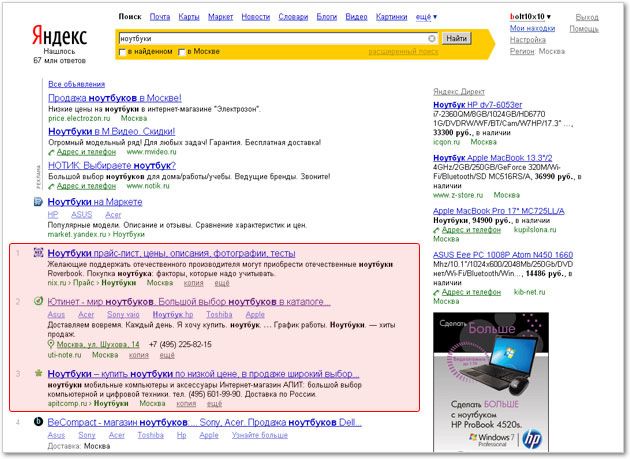Change the Регион setting link
This screenshot has width=630, height=459.
tap(522, 51)
